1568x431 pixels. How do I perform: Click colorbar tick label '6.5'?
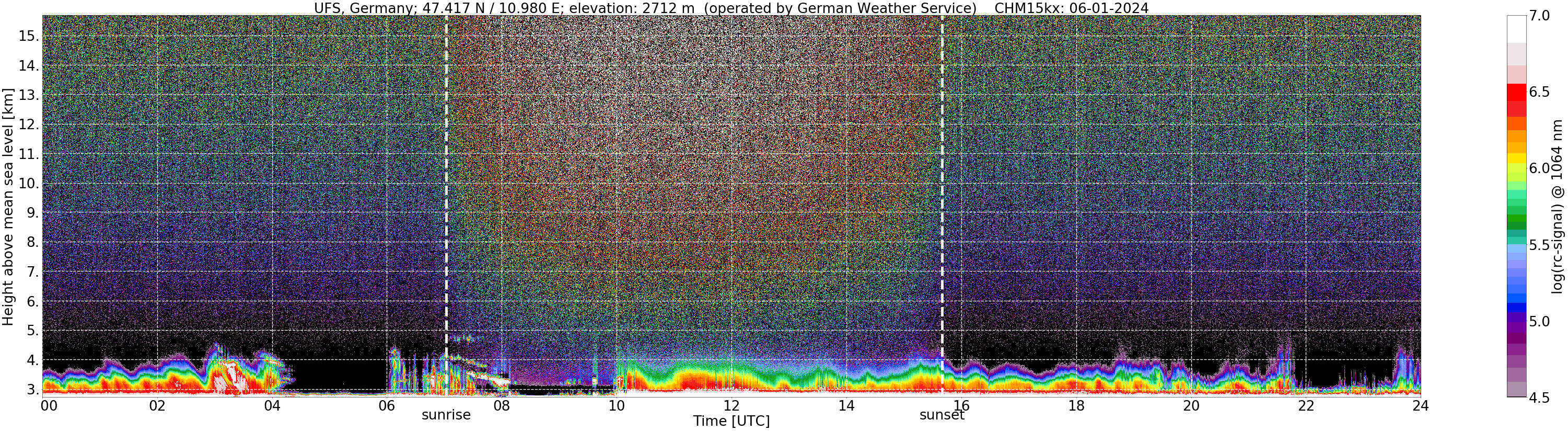click(1539, 92)
